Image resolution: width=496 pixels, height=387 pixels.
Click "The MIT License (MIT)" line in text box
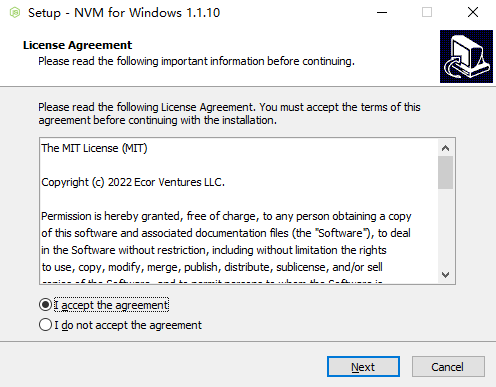(94, 148)
